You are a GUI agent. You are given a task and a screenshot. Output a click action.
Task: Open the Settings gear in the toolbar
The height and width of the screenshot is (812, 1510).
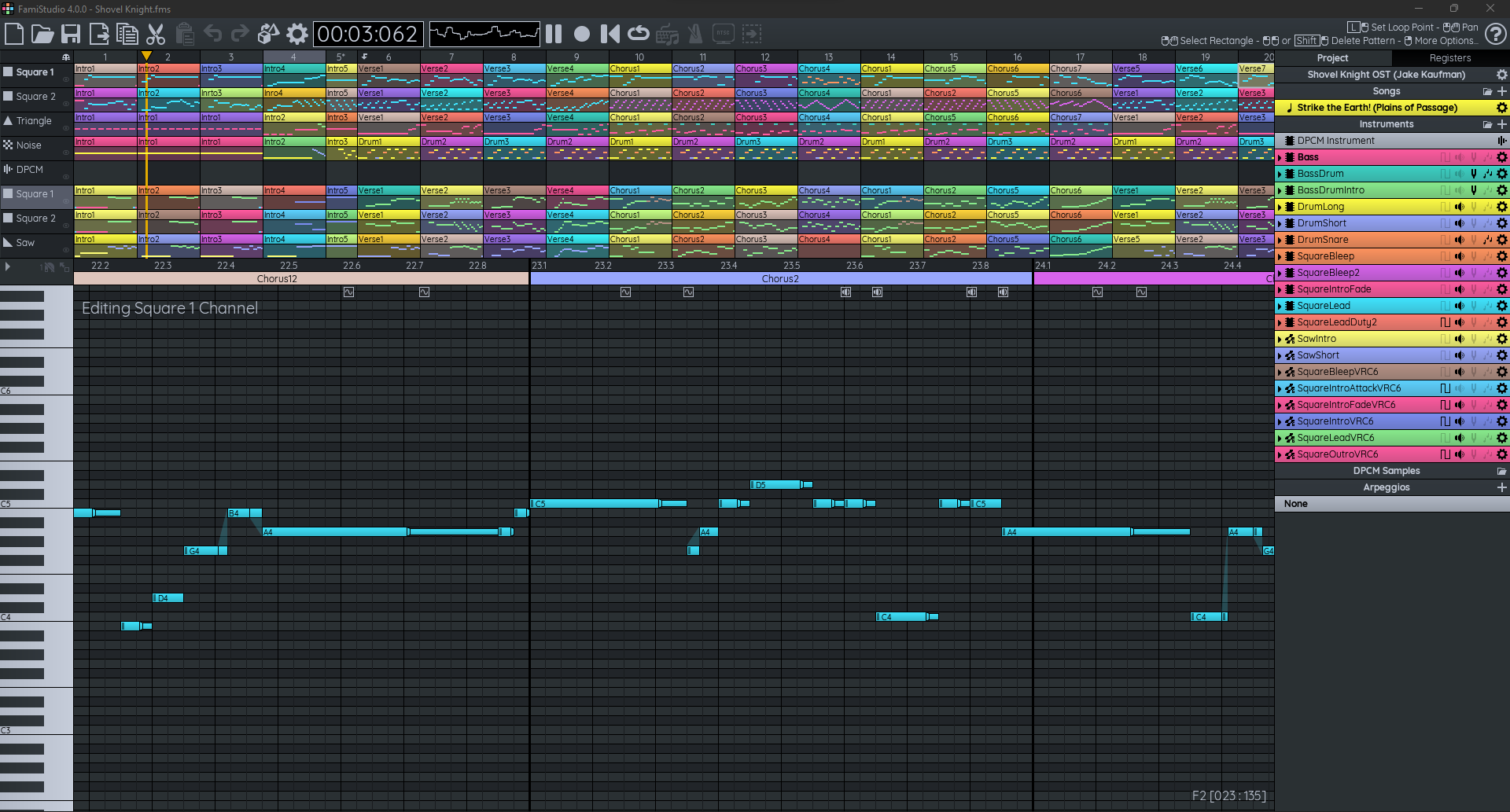tap(296, 34)
